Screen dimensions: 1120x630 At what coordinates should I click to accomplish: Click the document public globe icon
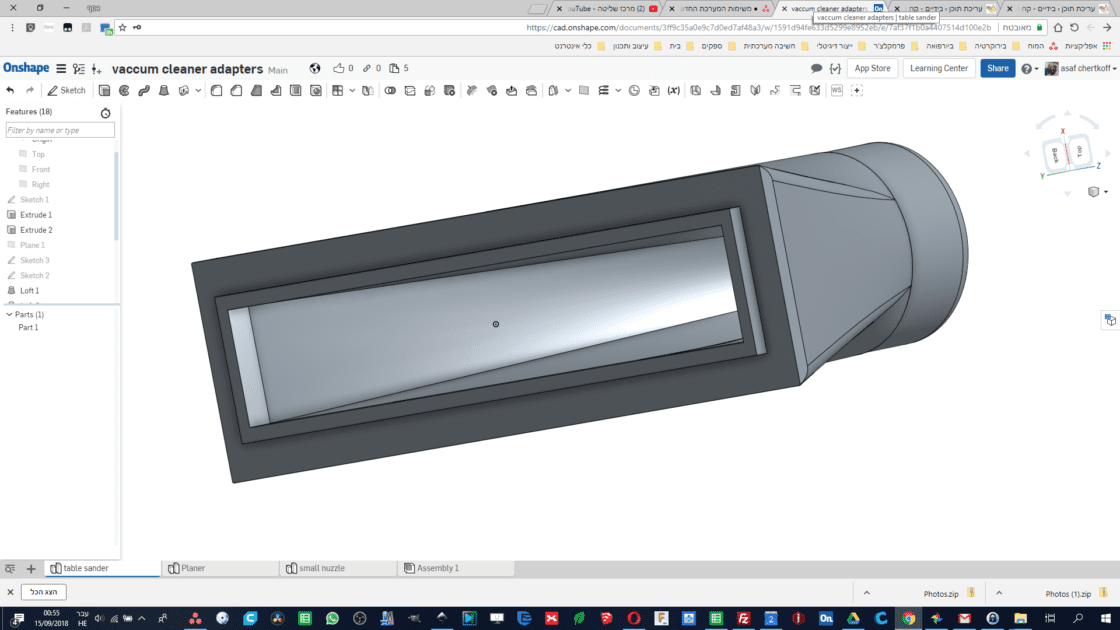coord(315,69)
